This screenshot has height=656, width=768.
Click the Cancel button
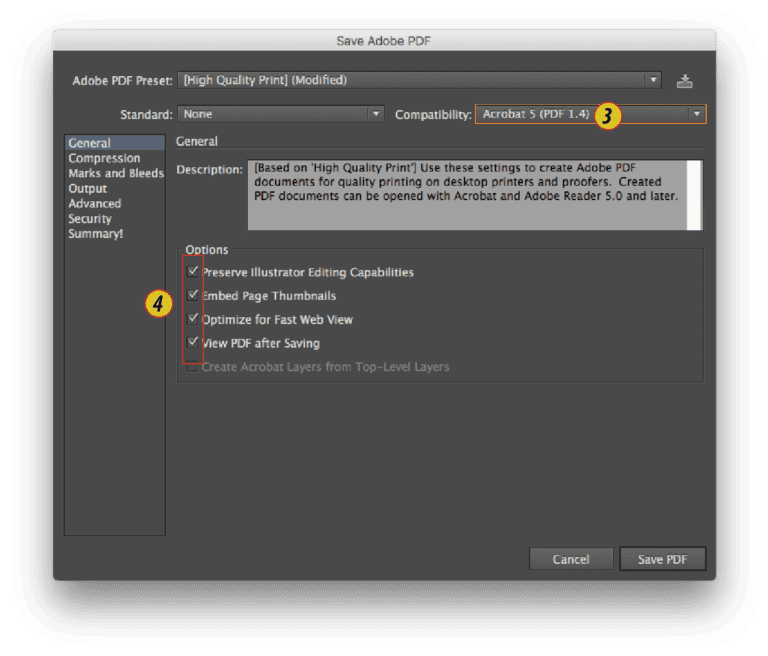point(571,559)
